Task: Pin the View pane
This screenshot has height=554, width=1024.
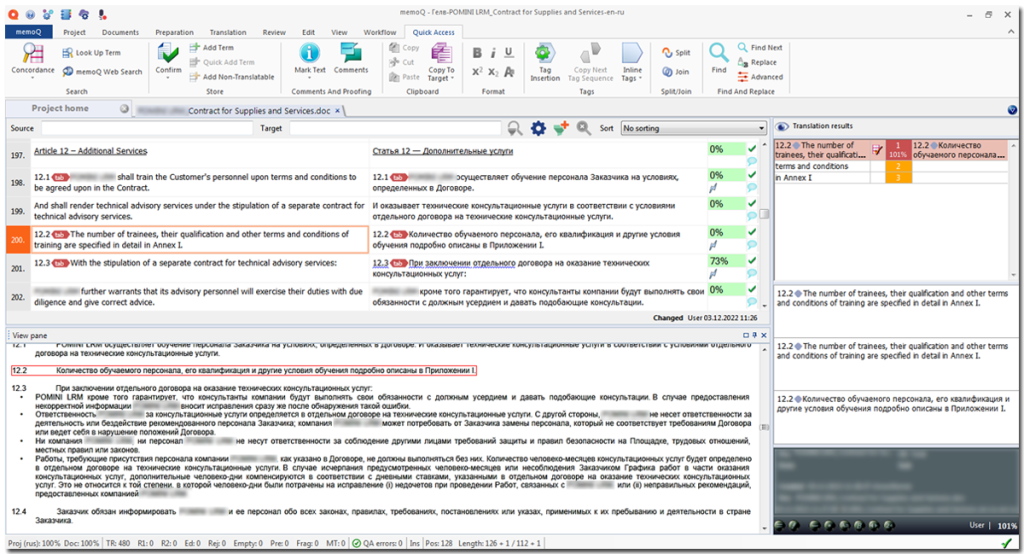Action: pos(754,335)
